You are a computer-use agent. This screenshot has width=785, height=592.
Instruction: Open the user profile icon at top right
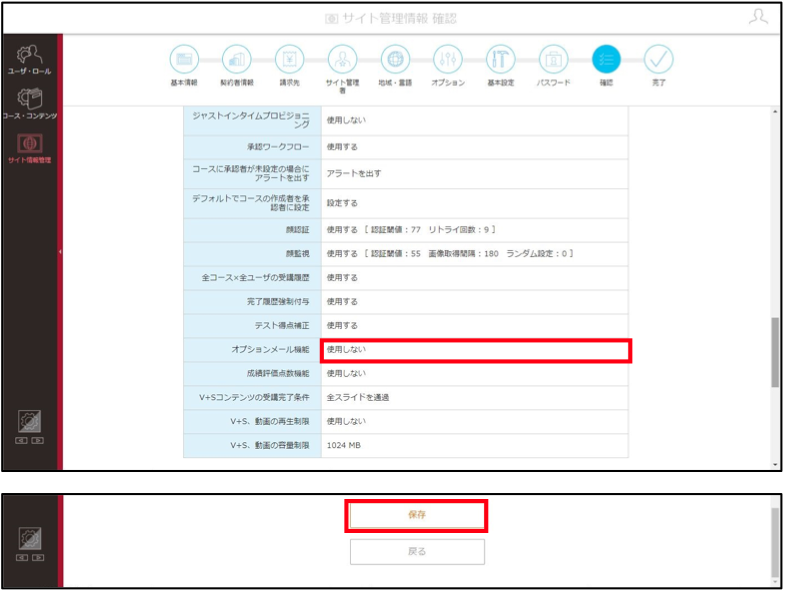pos(758,17)
